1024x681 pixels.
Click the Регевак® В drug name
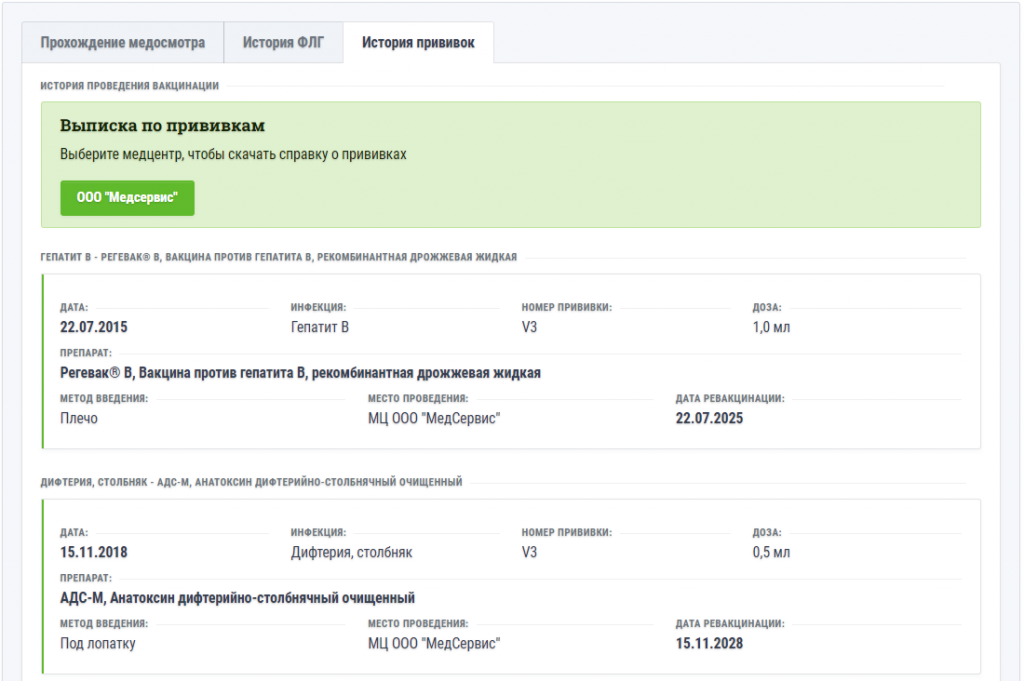[300, 373]
